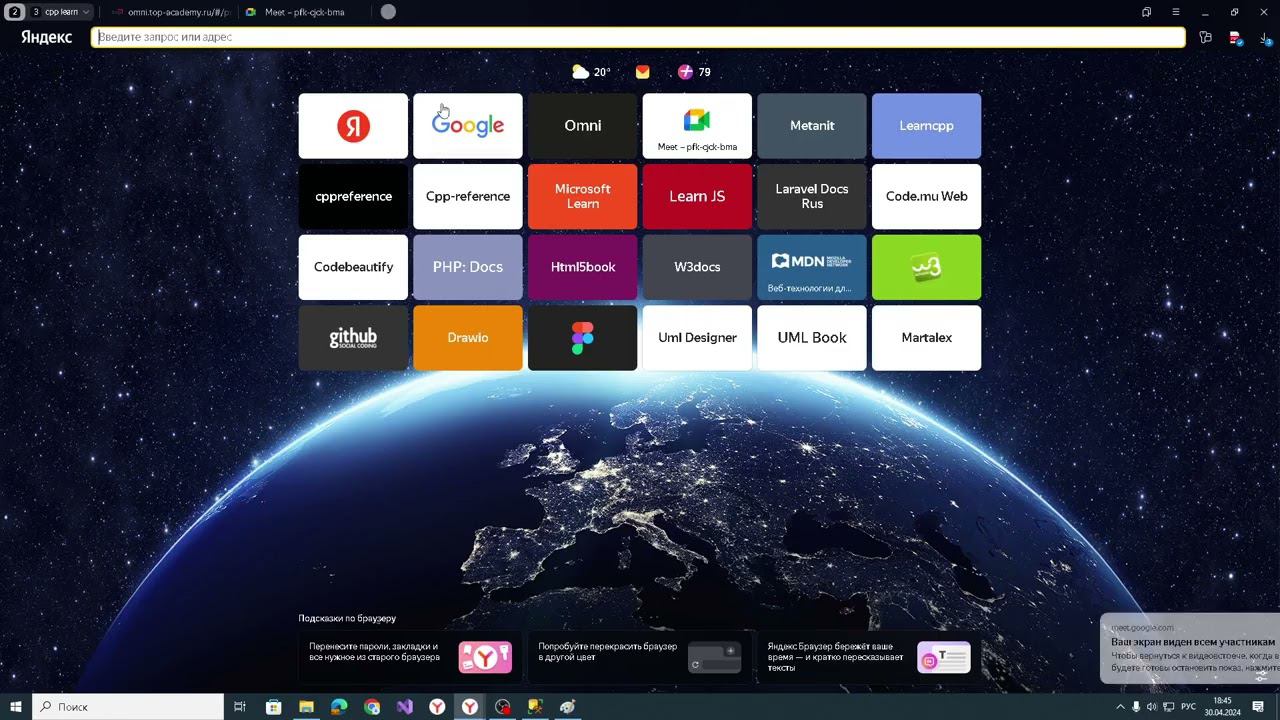The image size is (1280, 720).
Task: Open Task View on the taskbar
Action: pyautogui.click(x=240, y=707)
